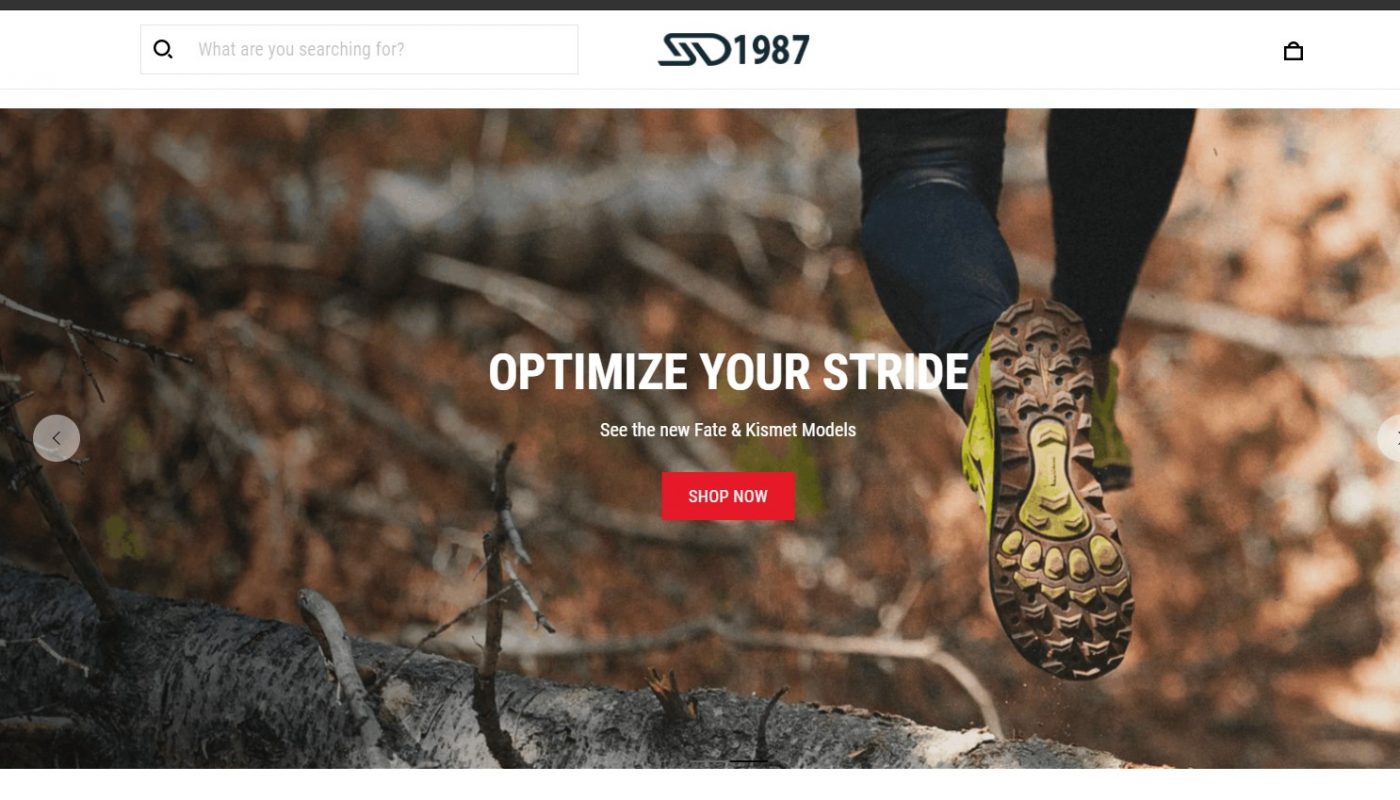Screen dimensions: 1400x800
Task: Advance carousel with the right arrow
Action: [1389, 438]
